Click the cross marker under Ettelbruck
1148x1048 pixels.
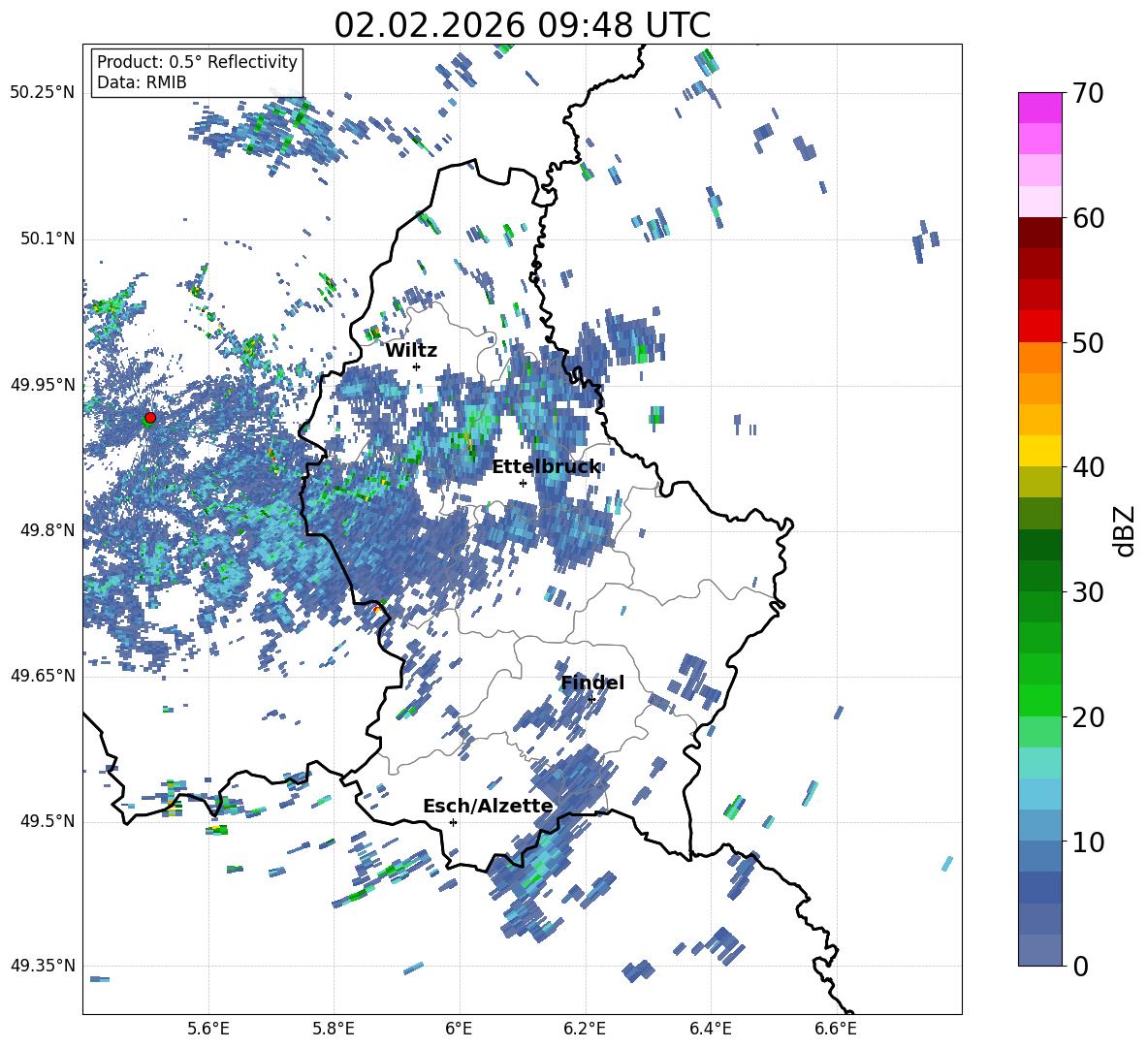tap(523, 483)
